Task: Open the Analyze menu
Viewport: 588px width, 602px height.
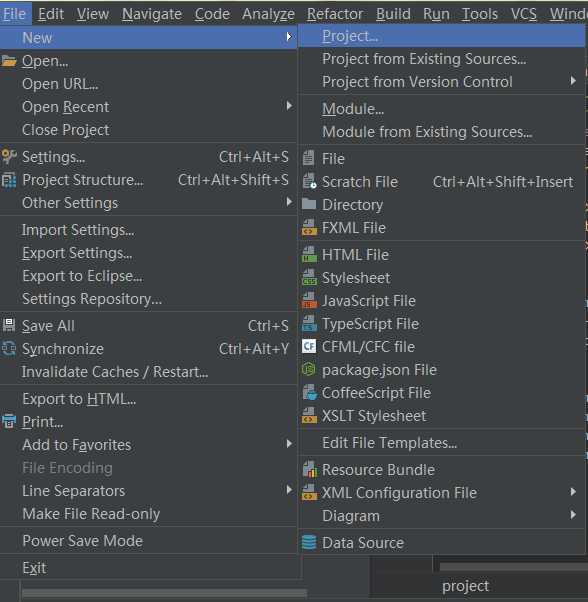Action: pos(268,14)
